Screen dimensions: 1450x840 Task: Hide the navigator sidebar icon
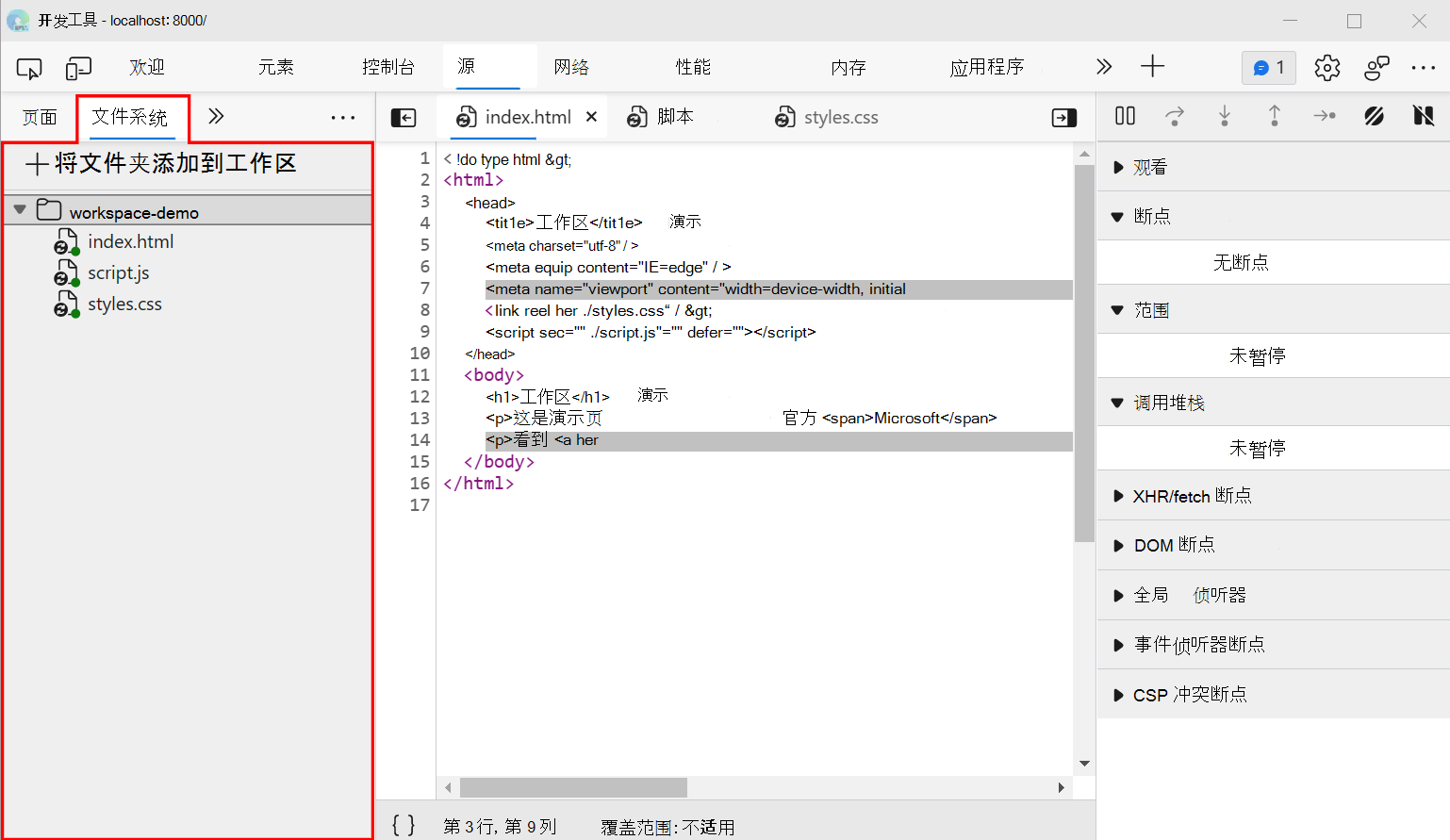pos(404,118)
